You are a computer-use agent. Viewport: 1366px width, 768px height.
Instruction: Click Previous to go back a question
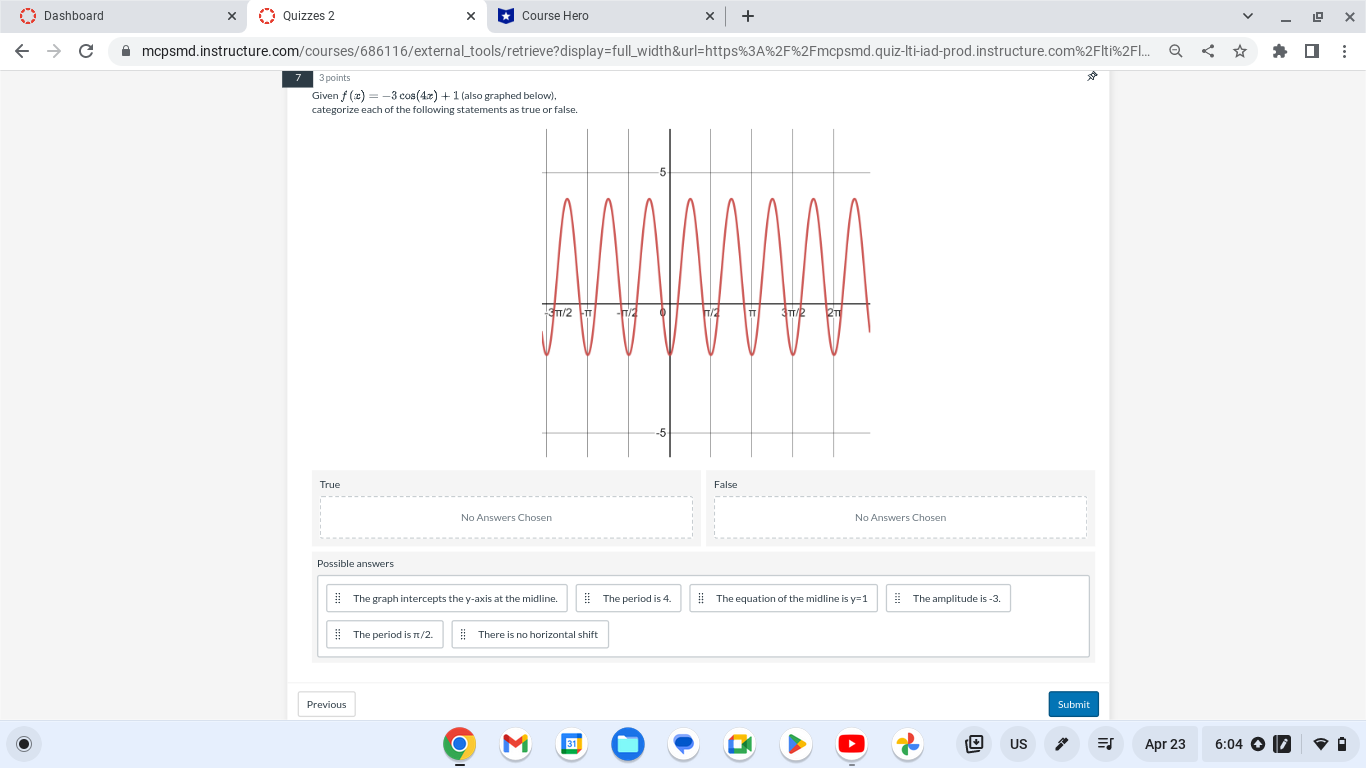coord(326,704)
